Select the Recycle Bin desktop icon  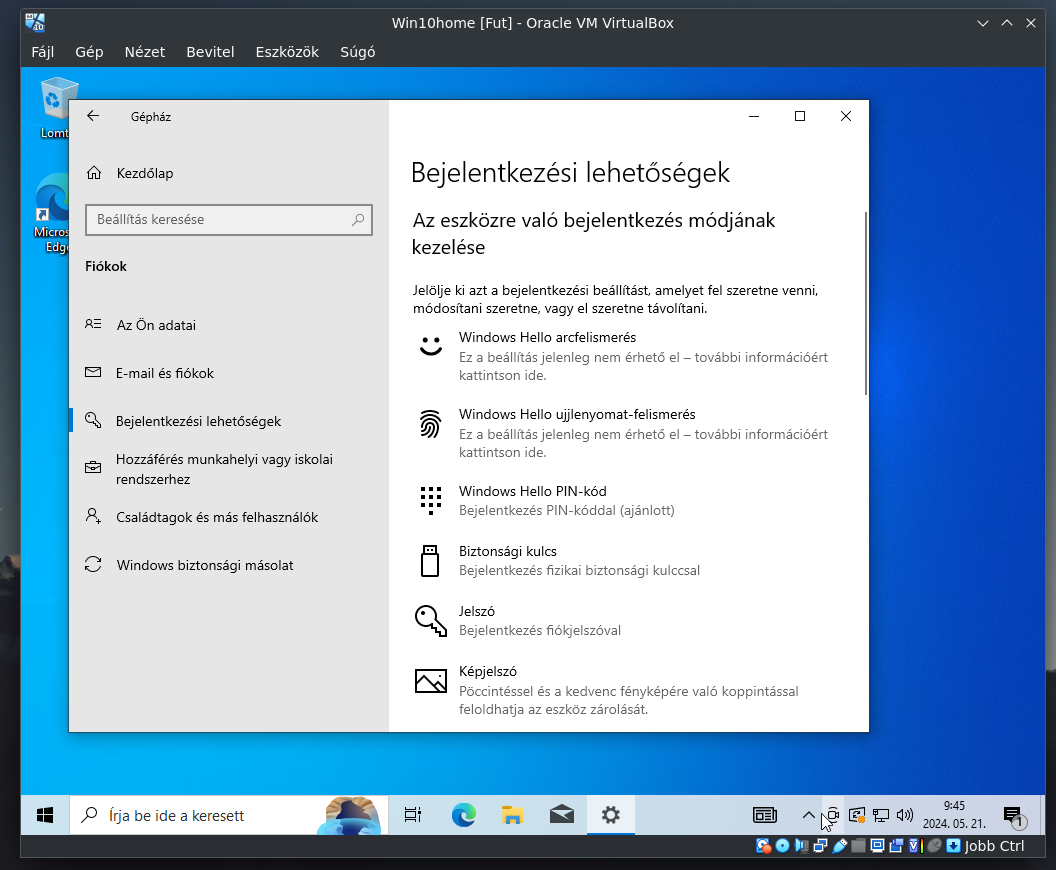[x=57, y=108]
